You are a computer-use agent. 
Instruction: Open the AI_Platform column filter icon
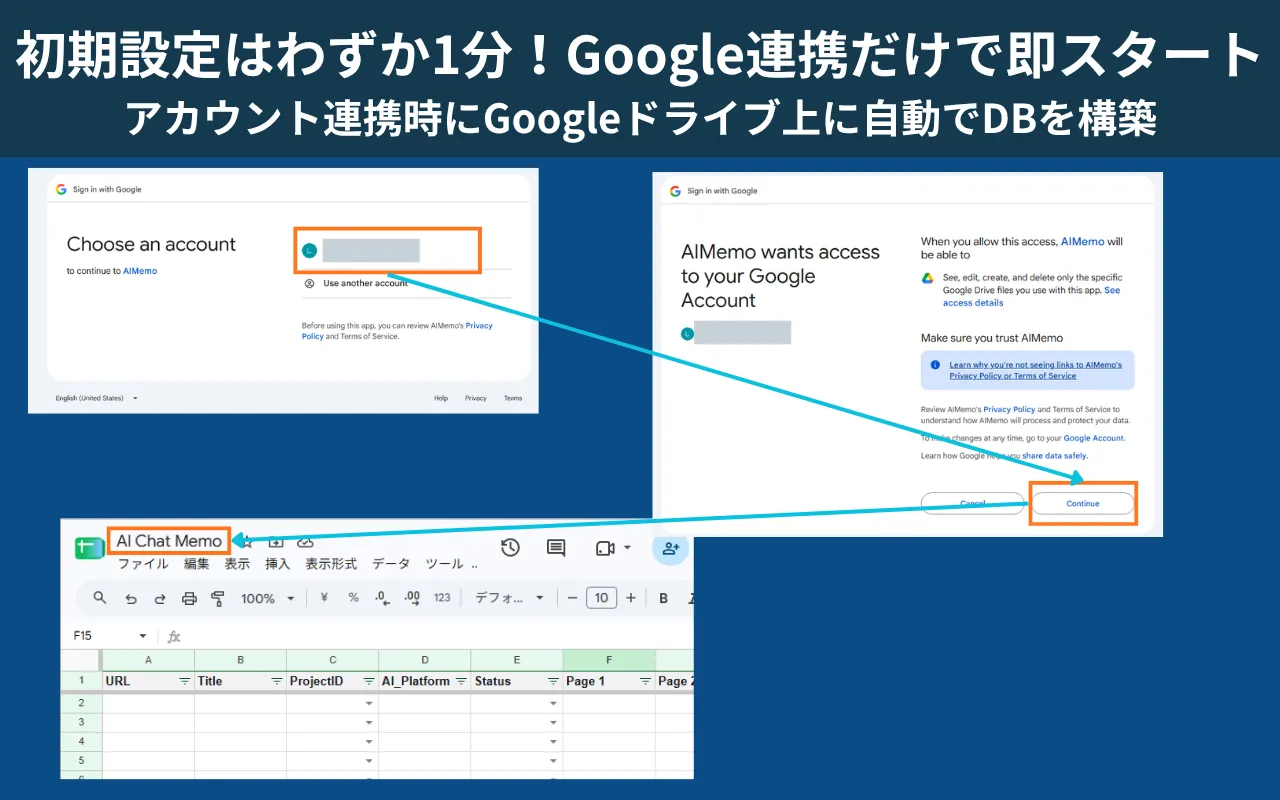click(461, 681)
